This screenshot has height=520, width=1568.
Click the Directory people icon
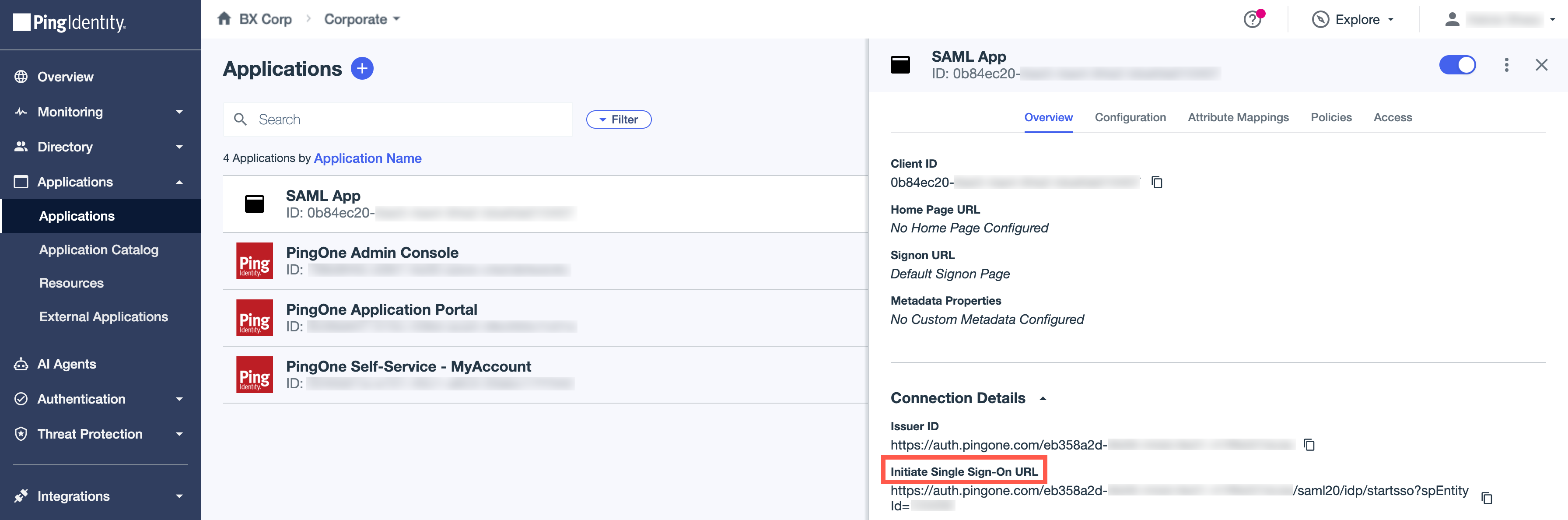click(21, 147)
